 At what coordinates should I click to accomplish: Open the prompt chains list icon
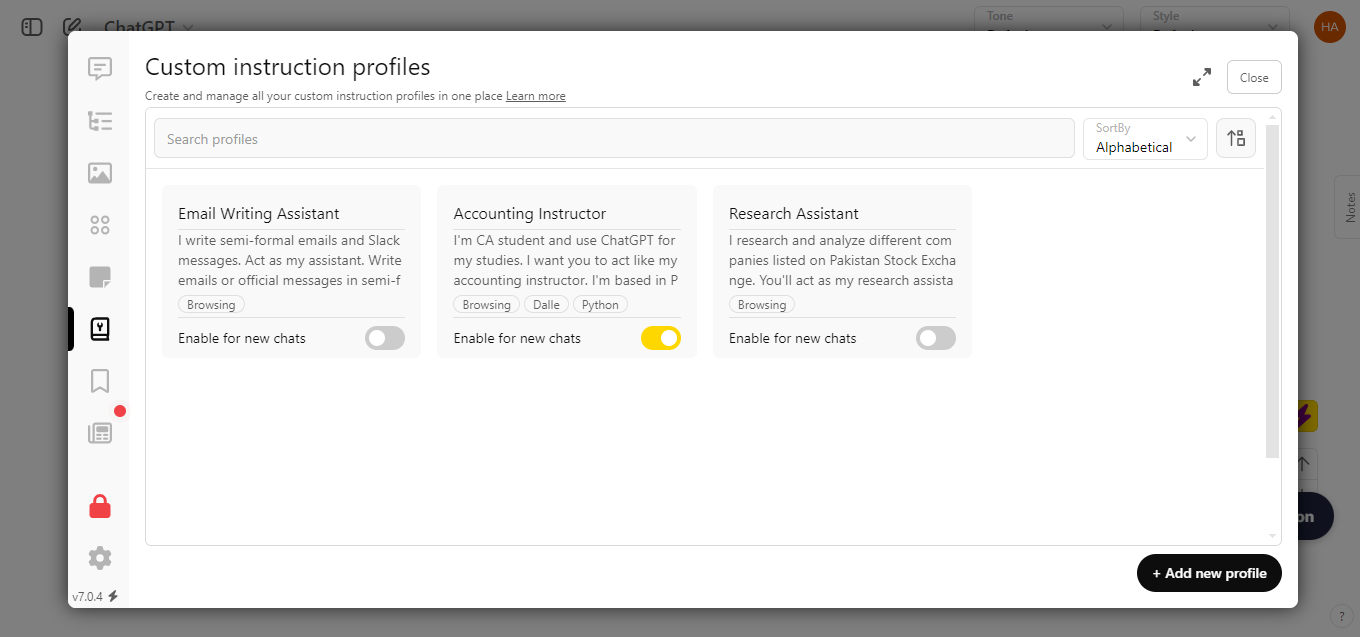100,121
